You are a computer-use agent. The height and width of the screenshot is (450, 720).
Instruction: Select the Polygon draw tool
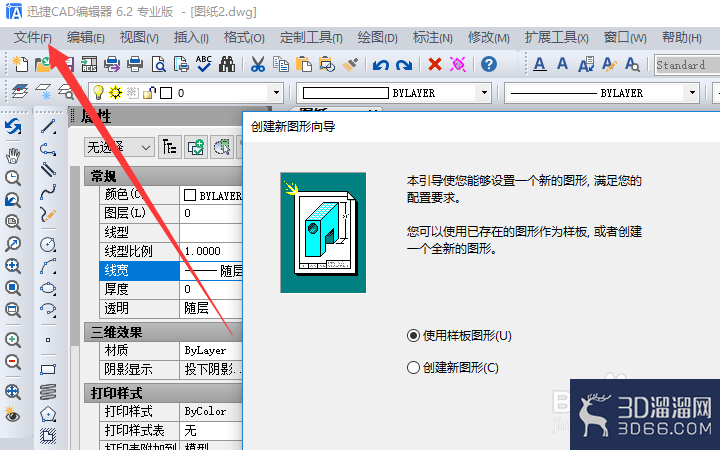tap(48, 414)
